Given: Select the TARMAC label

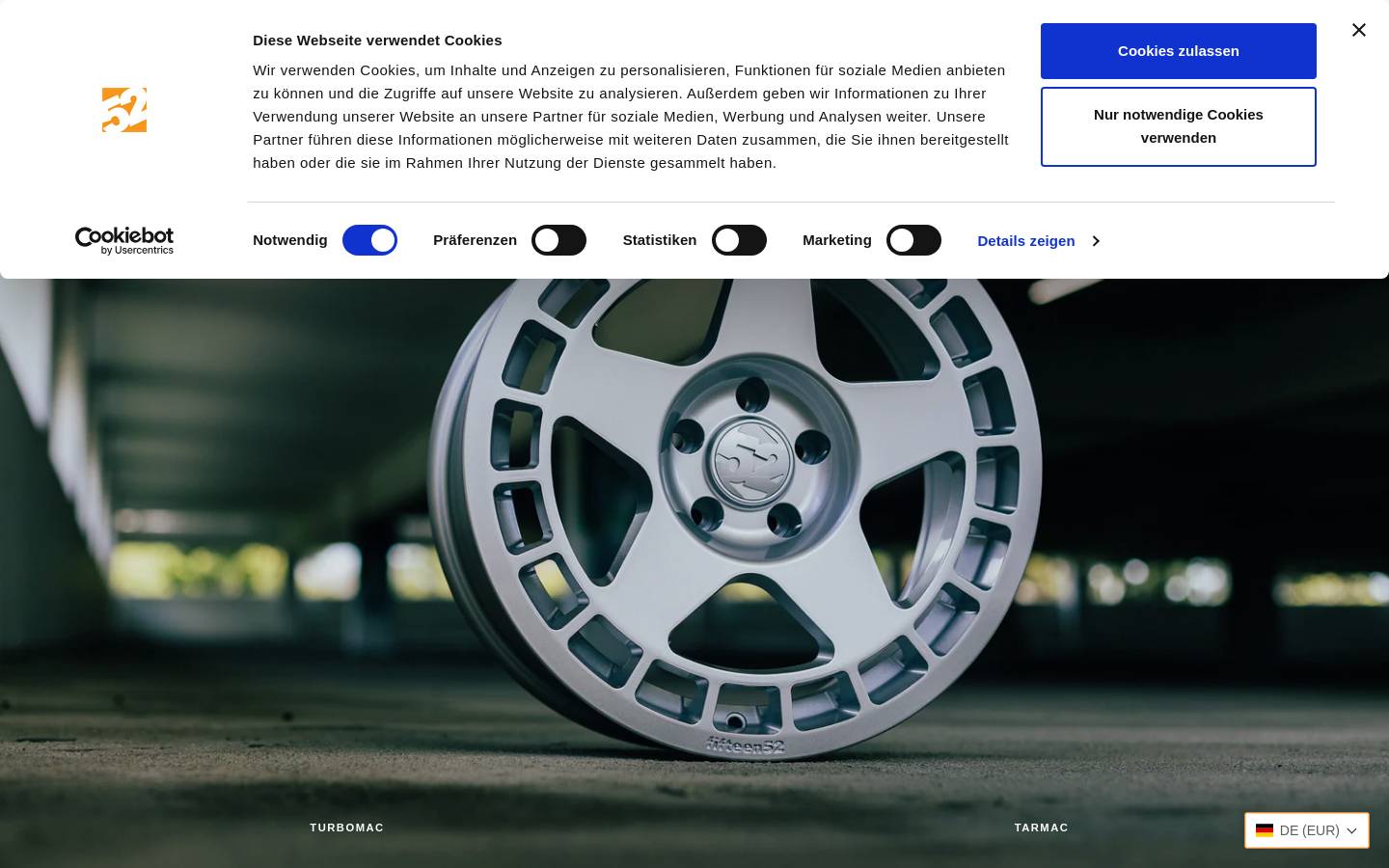Looking at the screenshot, I should 1042,827.
